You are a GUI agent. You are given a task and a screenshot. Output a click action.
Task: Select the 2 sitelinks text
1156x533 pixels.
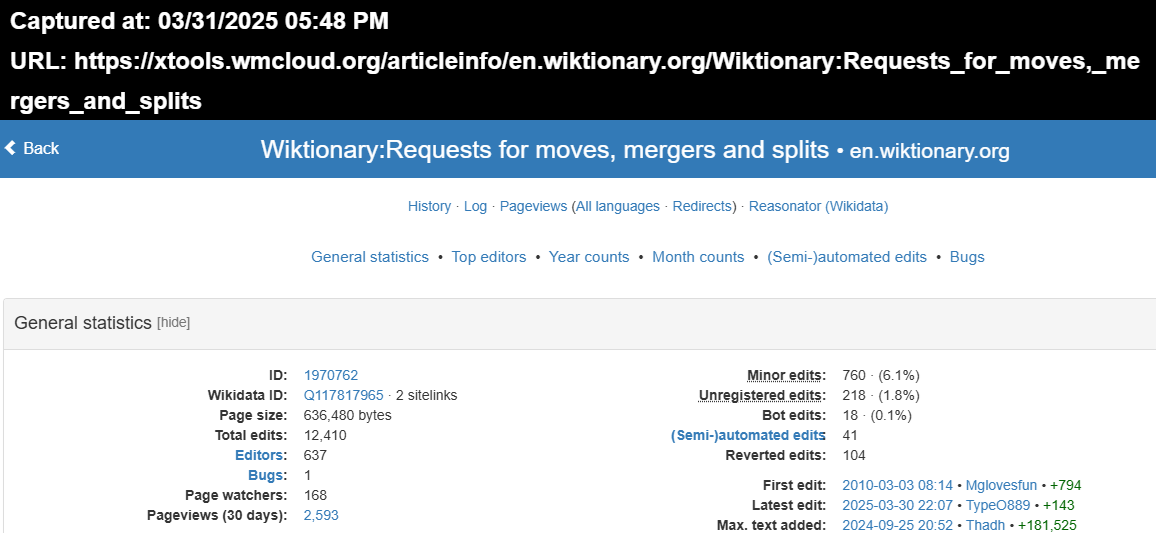(426, 395)
